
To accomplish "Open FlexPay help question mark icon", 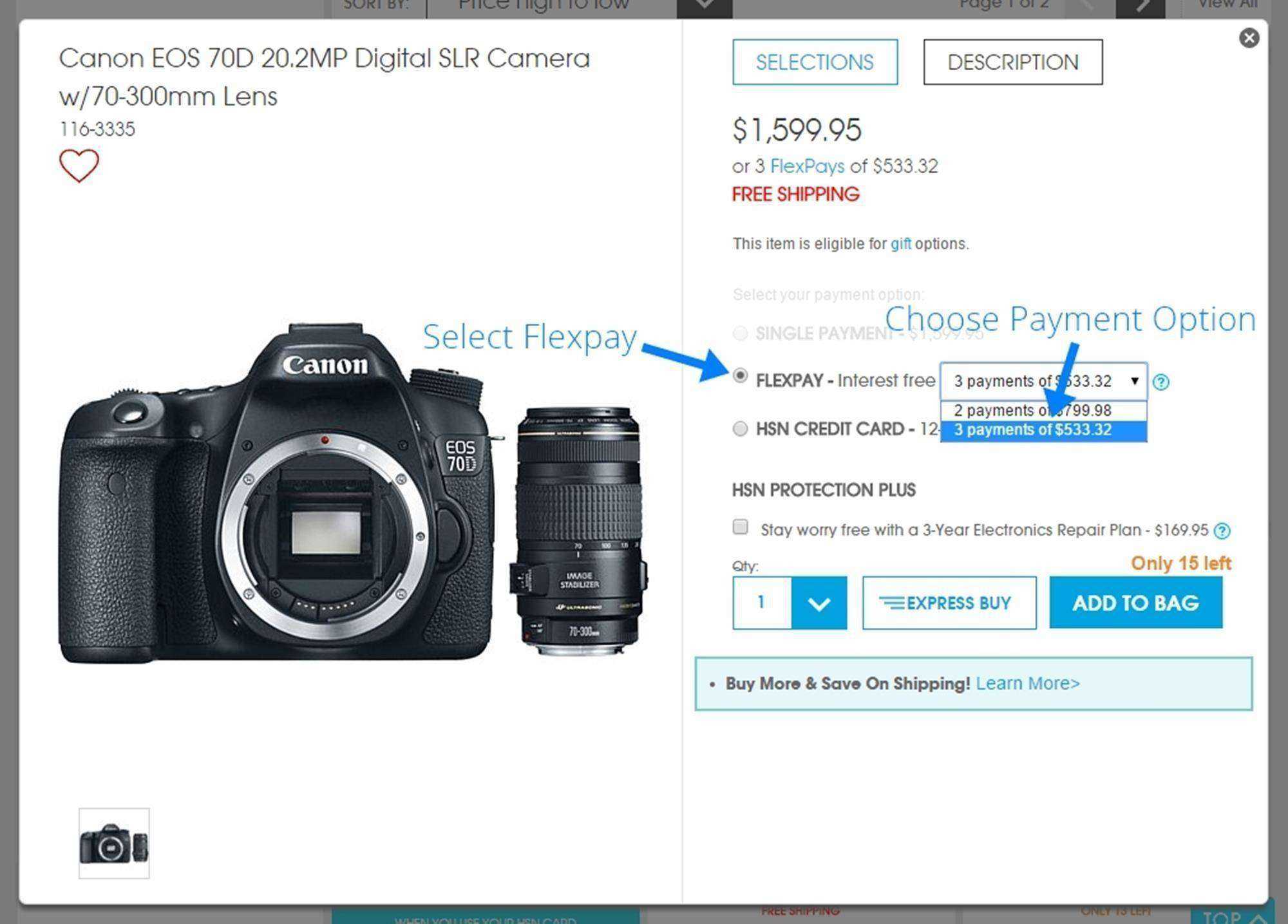I will 1161,382.
